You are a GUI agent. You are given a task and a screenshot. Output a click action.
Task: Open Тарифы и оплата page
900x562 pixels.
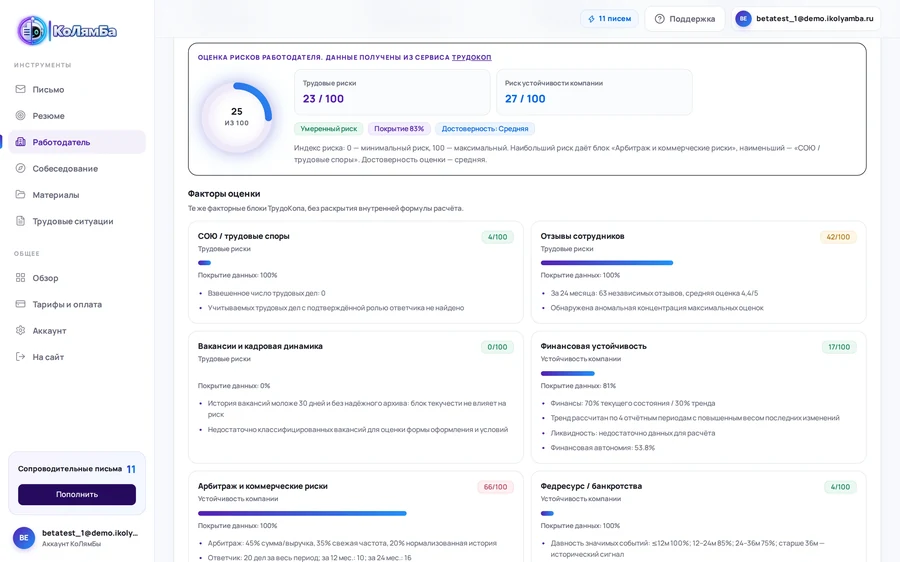pyautogui.click(x=77, y=304)
